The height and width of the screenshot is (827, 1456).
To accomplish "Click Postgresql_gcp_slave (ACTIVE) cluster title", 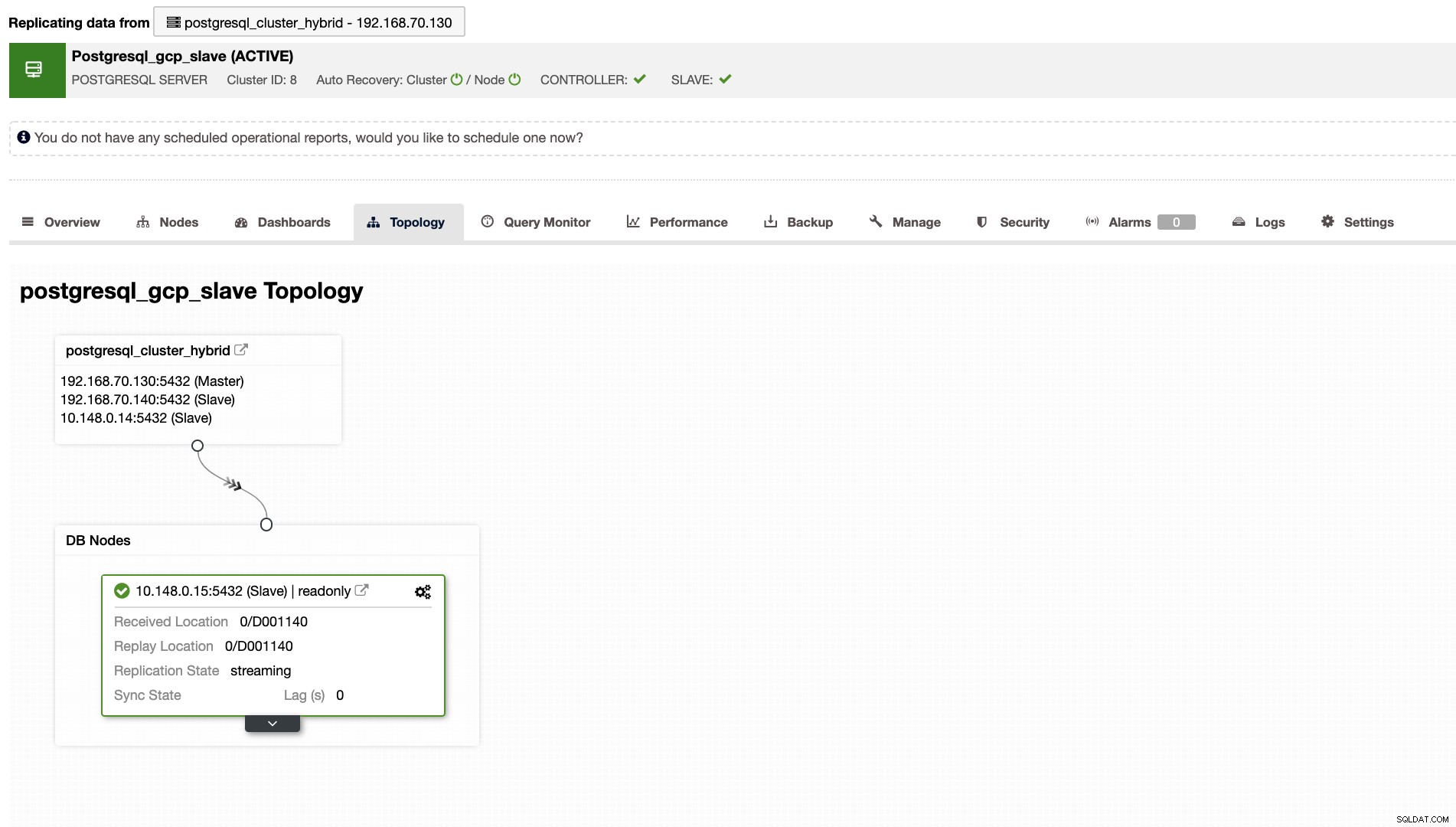I will coord(182,56).
